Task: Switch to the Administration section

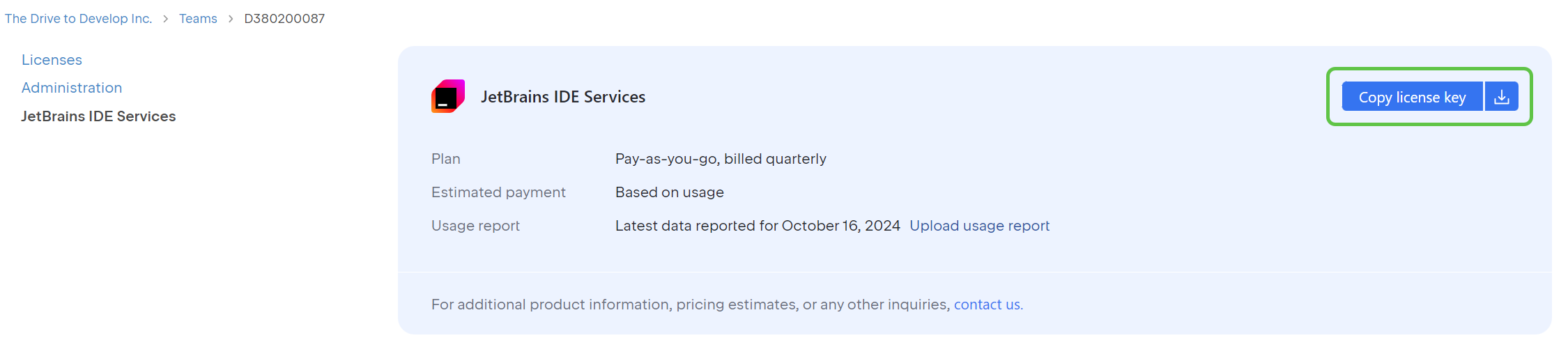Action: point(72,88)
